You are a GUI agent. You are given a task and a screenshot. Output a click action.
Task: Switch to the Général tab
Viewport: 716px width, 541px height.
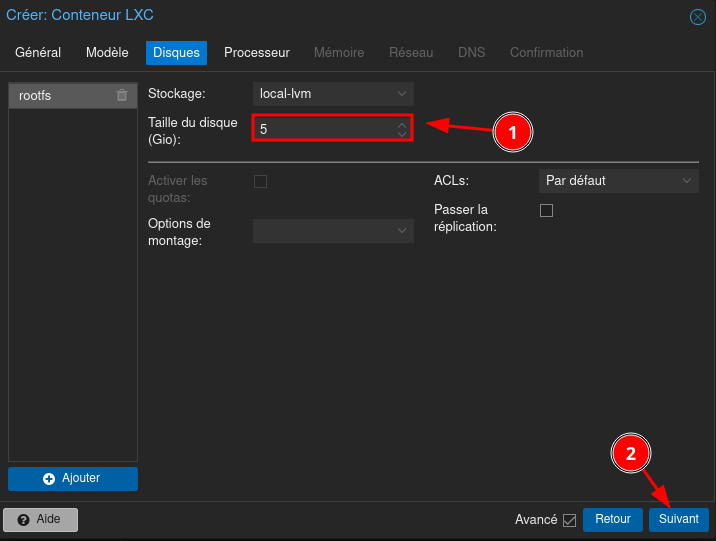[38, 52]
